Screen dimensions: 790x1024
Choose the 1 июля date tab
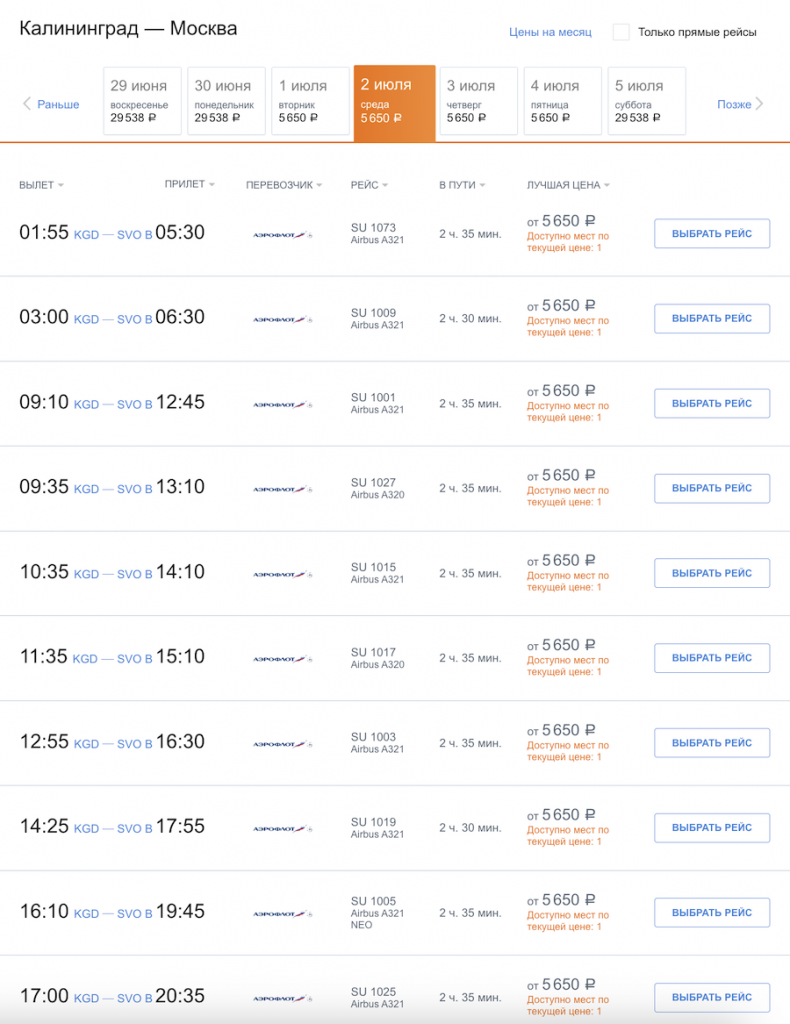[309, 100]
